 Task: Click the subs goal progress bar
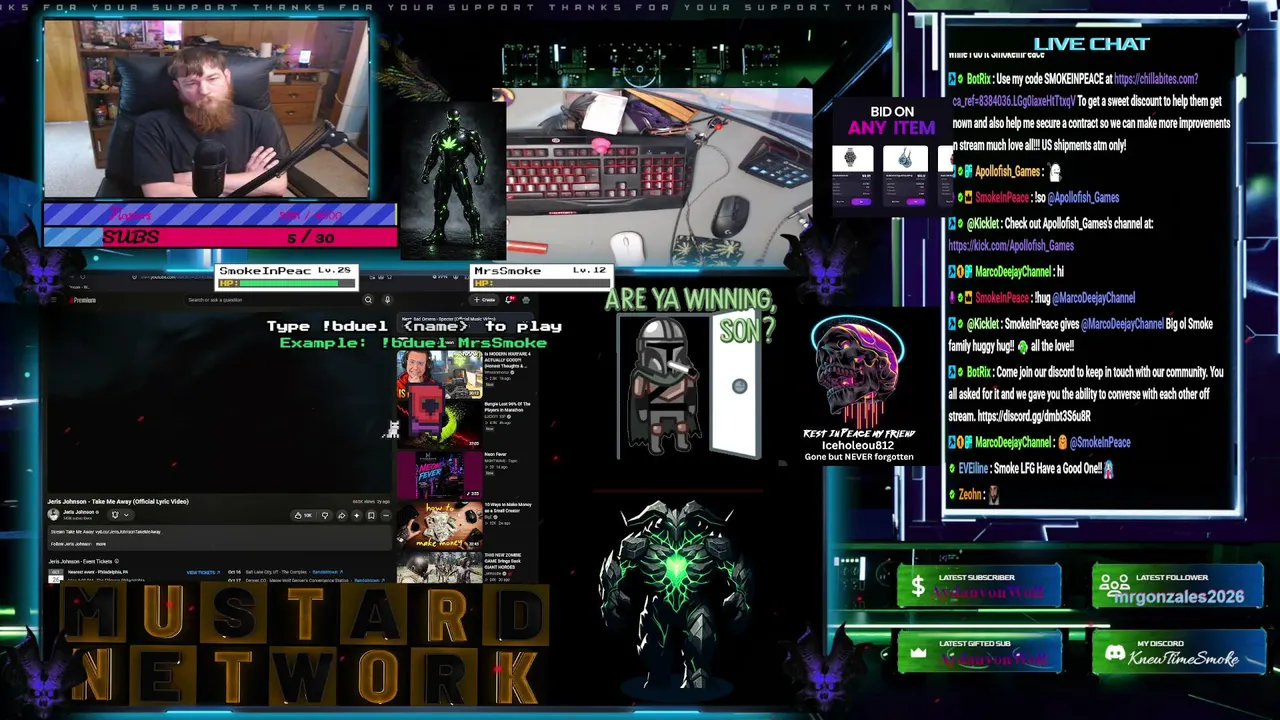pyautogui.click(x=219, y=237)
